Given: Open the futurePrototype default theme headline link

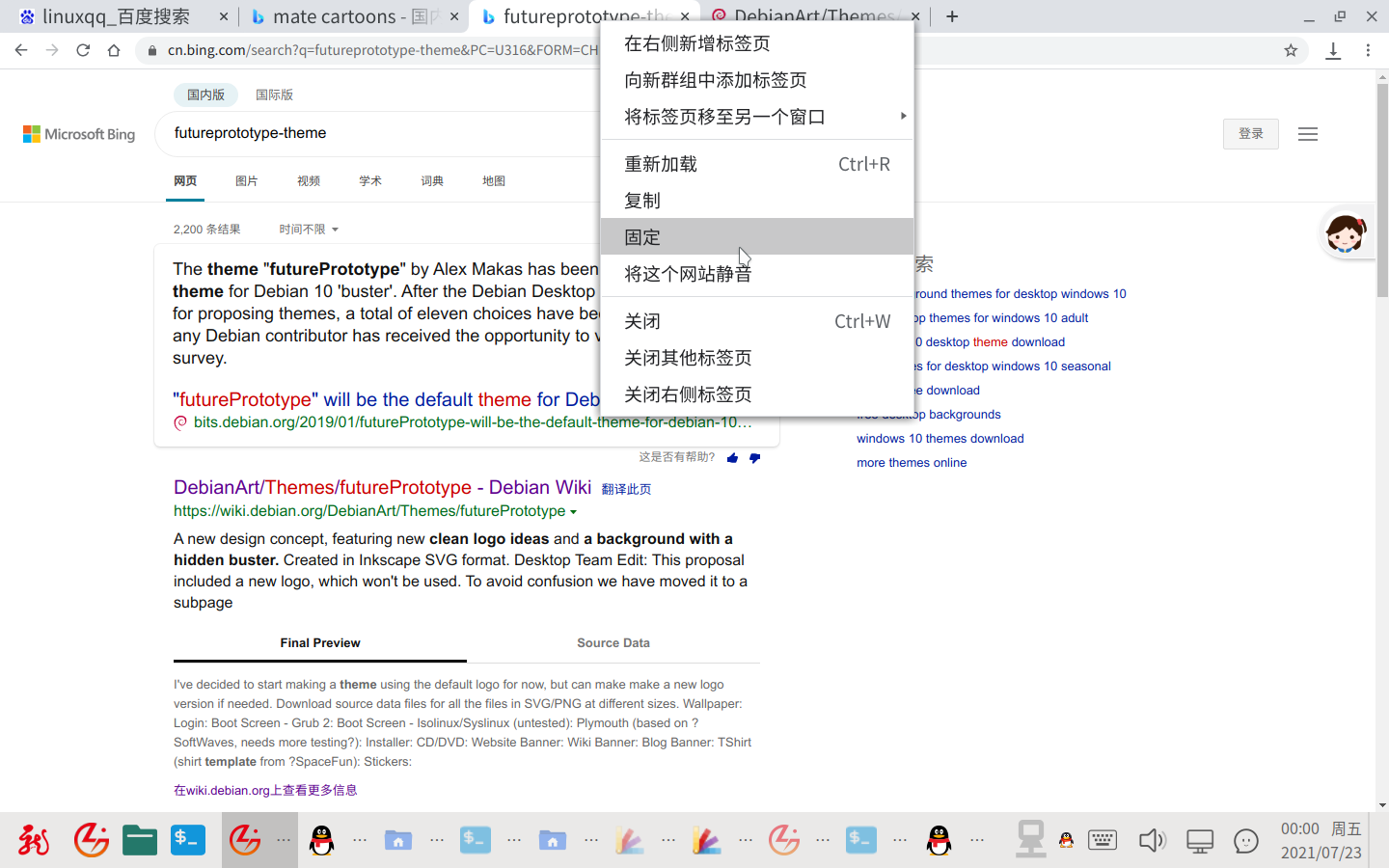Looking at the screenshot, I should tap(387, 399).
